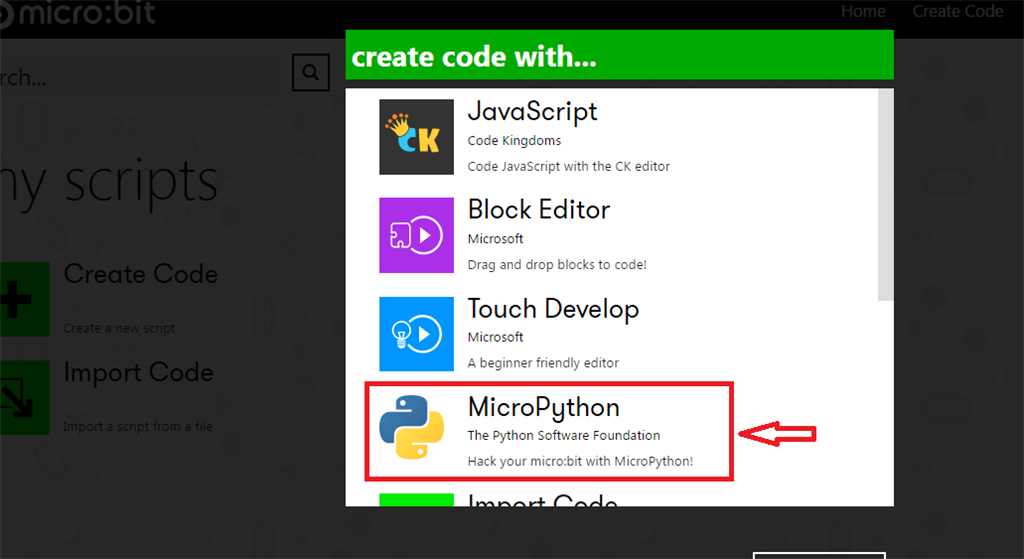1024x559 pixels.
Task: Click 'Hack your micro:bit with MicroPython!' text
Action: 580,461
